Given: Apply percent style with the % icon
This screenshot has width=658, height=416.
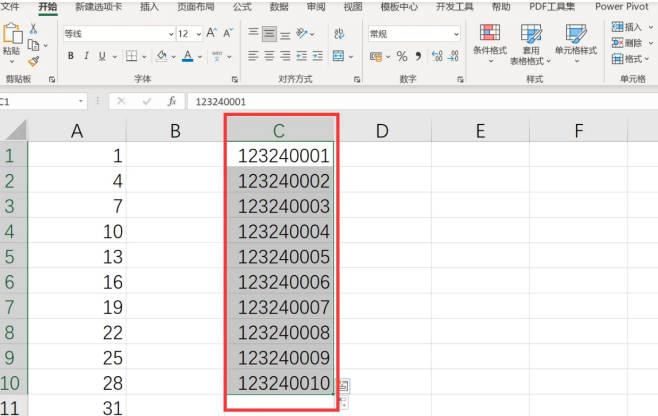Looking at the screenshot, I should click(402, 56).
